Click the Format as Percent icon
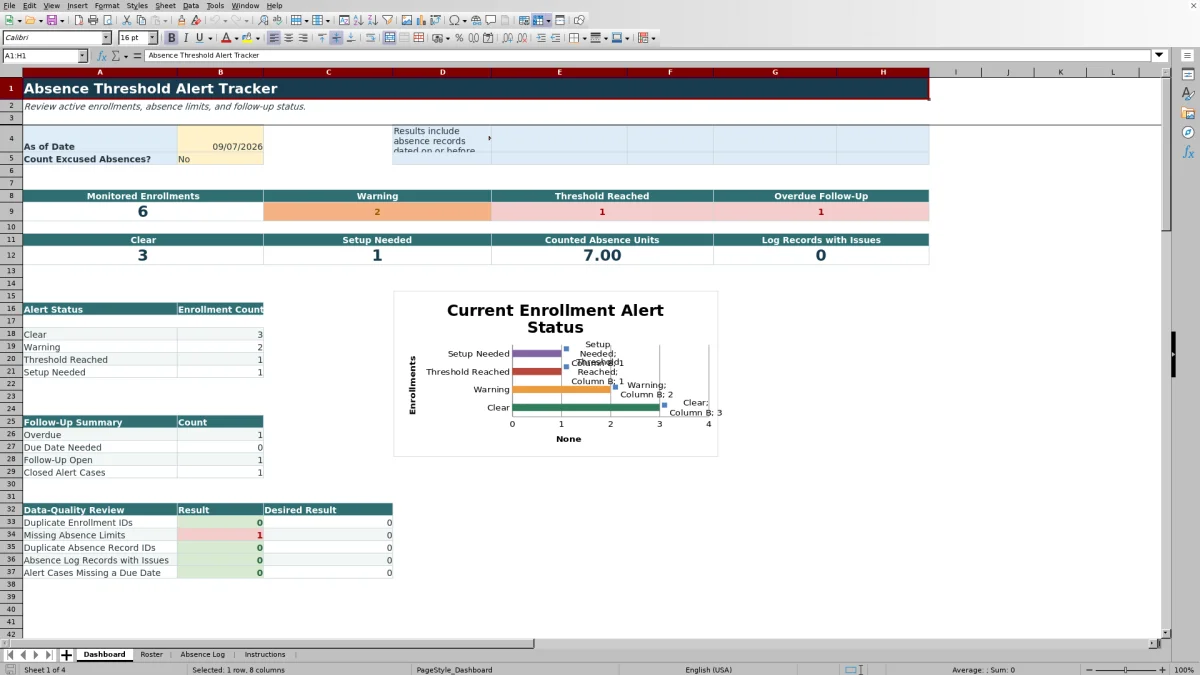Image resolution: width=1200 pixels, height=675 pixels. pos(459,38)
